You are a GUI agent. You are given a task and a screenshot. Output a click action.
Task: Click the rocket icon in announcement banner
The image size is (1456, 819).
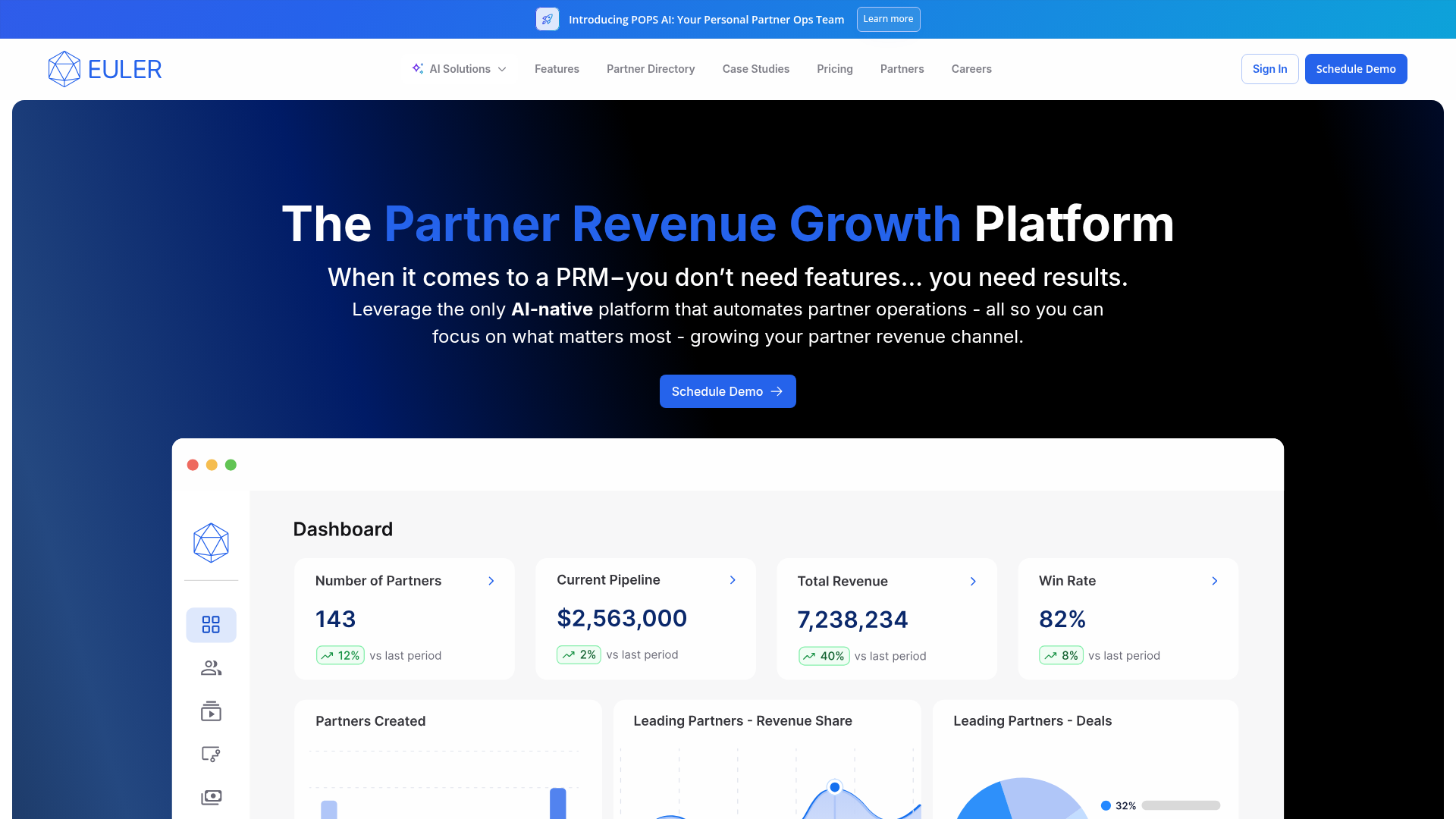pyautogui.click(x=547, y=19)
